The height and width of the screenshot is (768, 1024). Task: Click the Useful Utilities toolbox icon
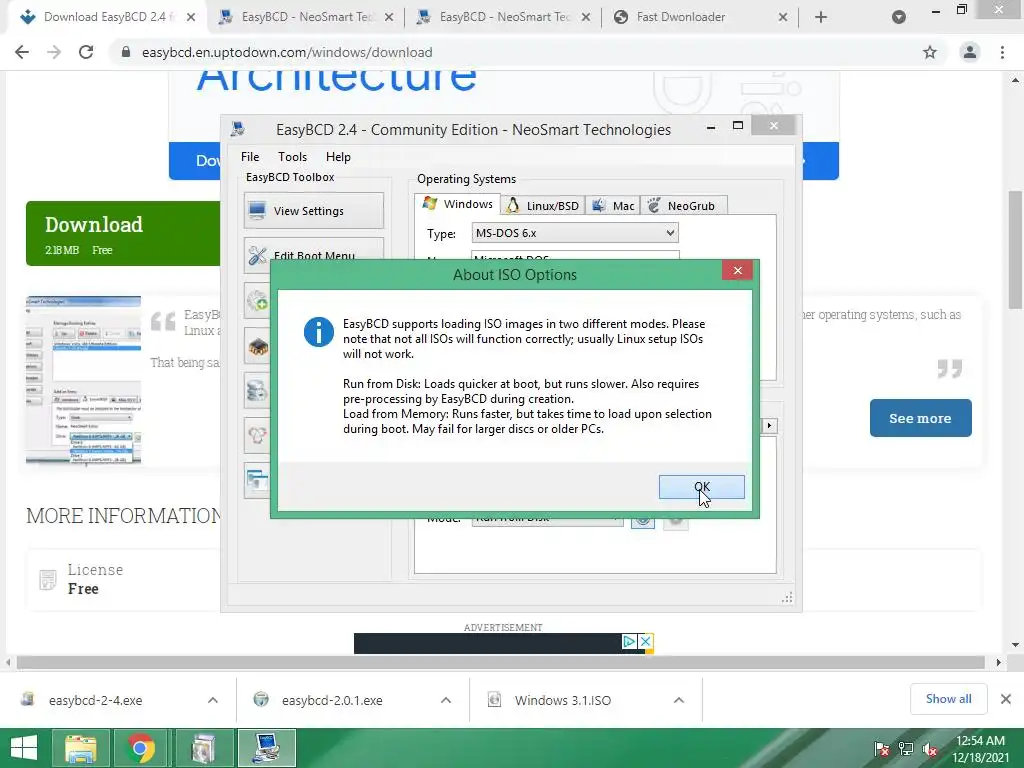coord(257,481)
